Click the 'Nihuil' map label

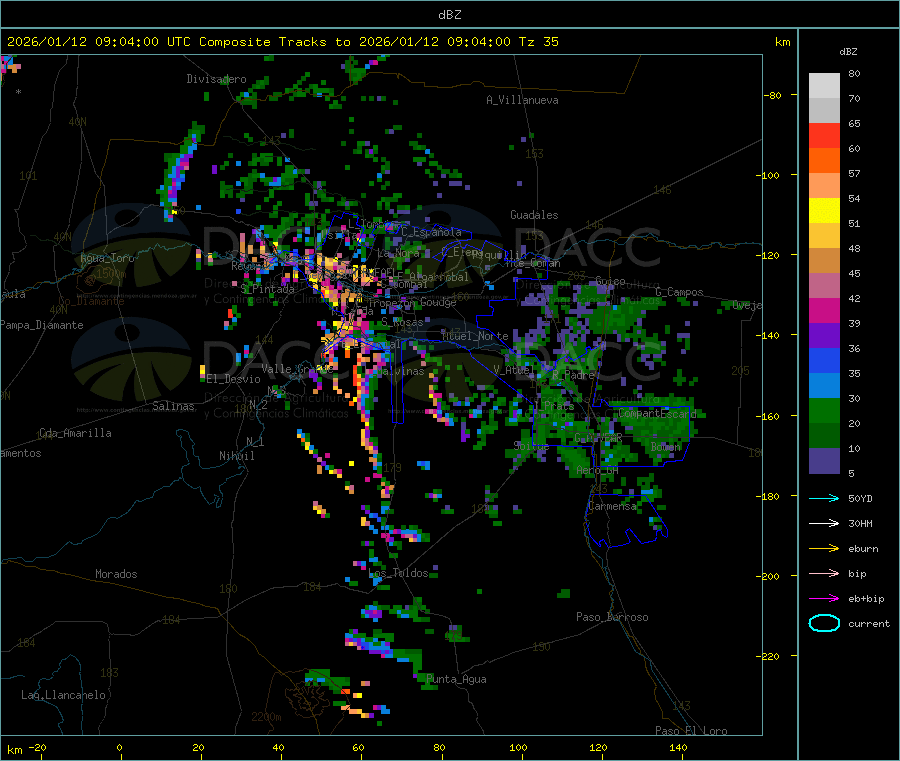237,456
